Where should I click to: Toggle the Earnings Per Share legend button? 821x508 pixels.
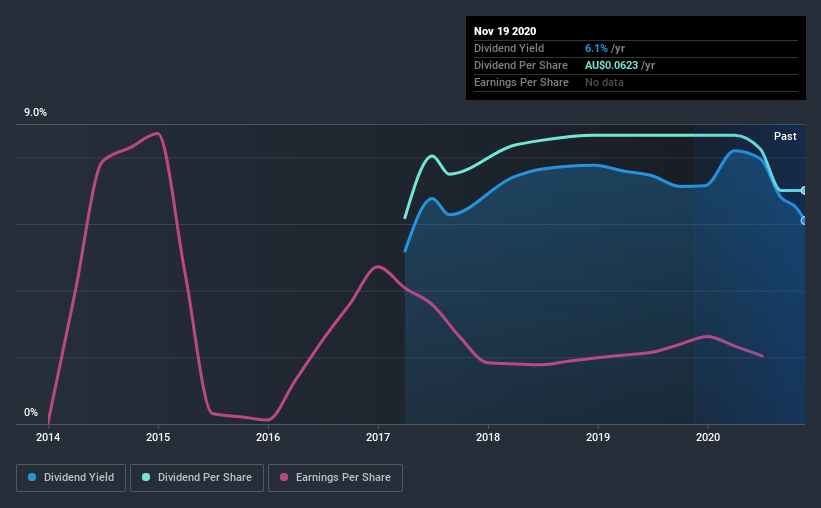[x=335, y=478]
